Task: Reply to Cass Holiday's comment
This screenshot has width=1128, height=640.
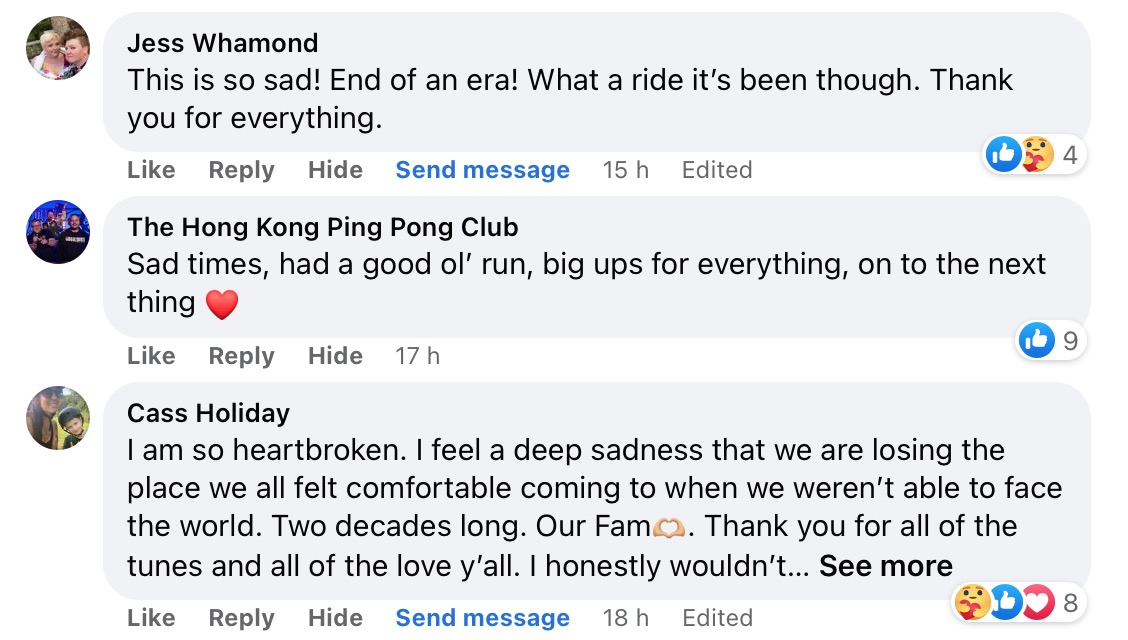Action: [x=241, y=618]
